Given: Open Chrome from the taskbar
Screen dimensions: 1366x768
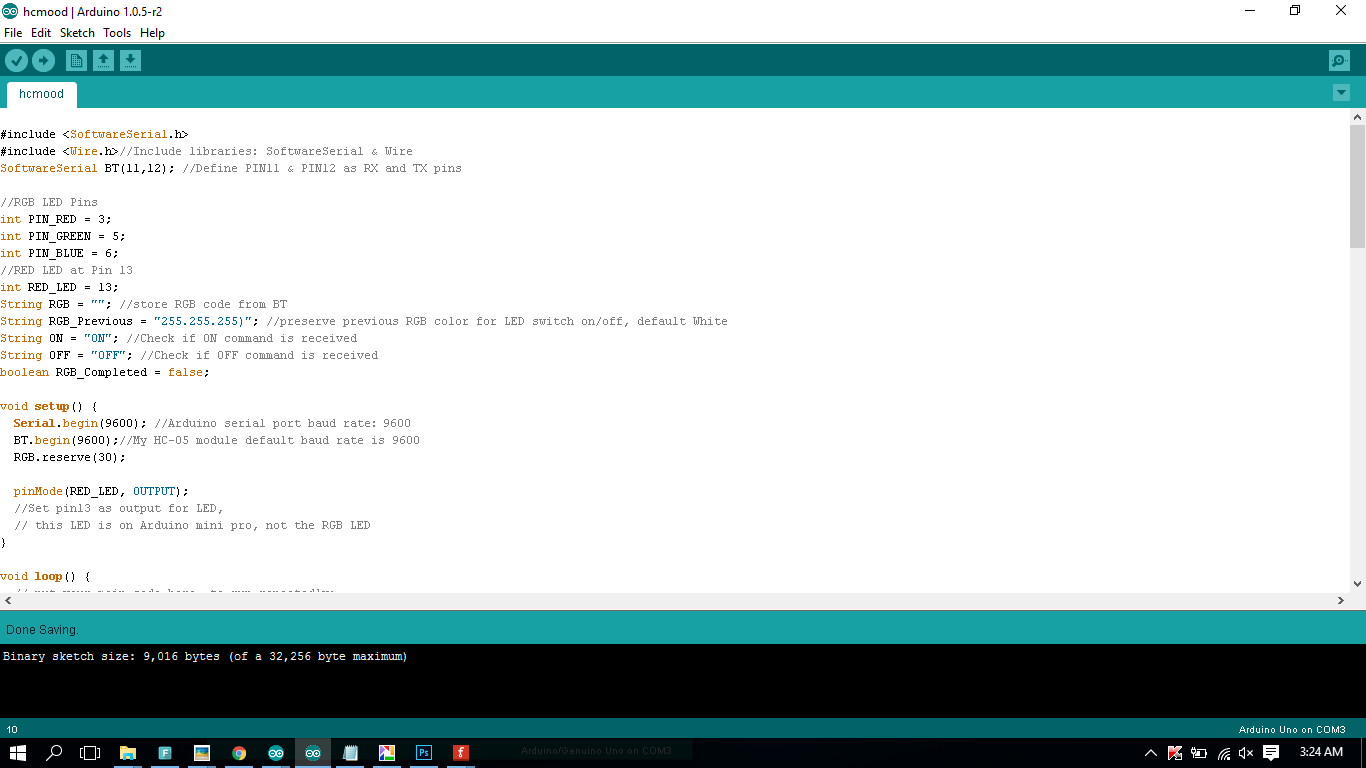Looking at the screenshot, I should [x=239, y=753].
